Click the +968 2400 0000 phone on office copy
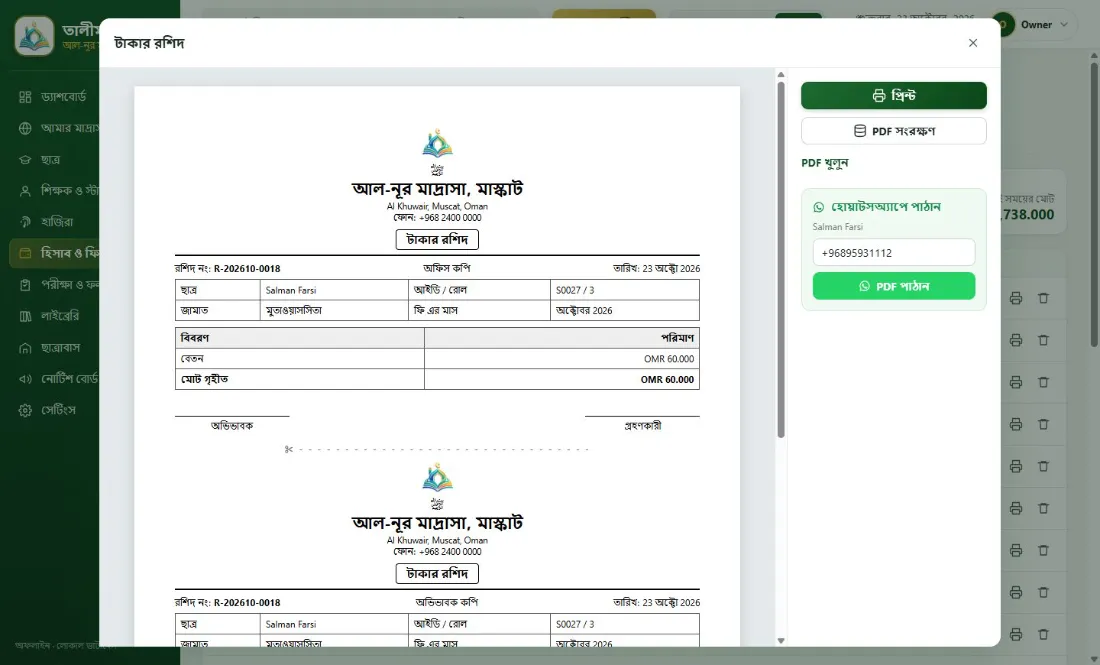 tap(450, 217)
